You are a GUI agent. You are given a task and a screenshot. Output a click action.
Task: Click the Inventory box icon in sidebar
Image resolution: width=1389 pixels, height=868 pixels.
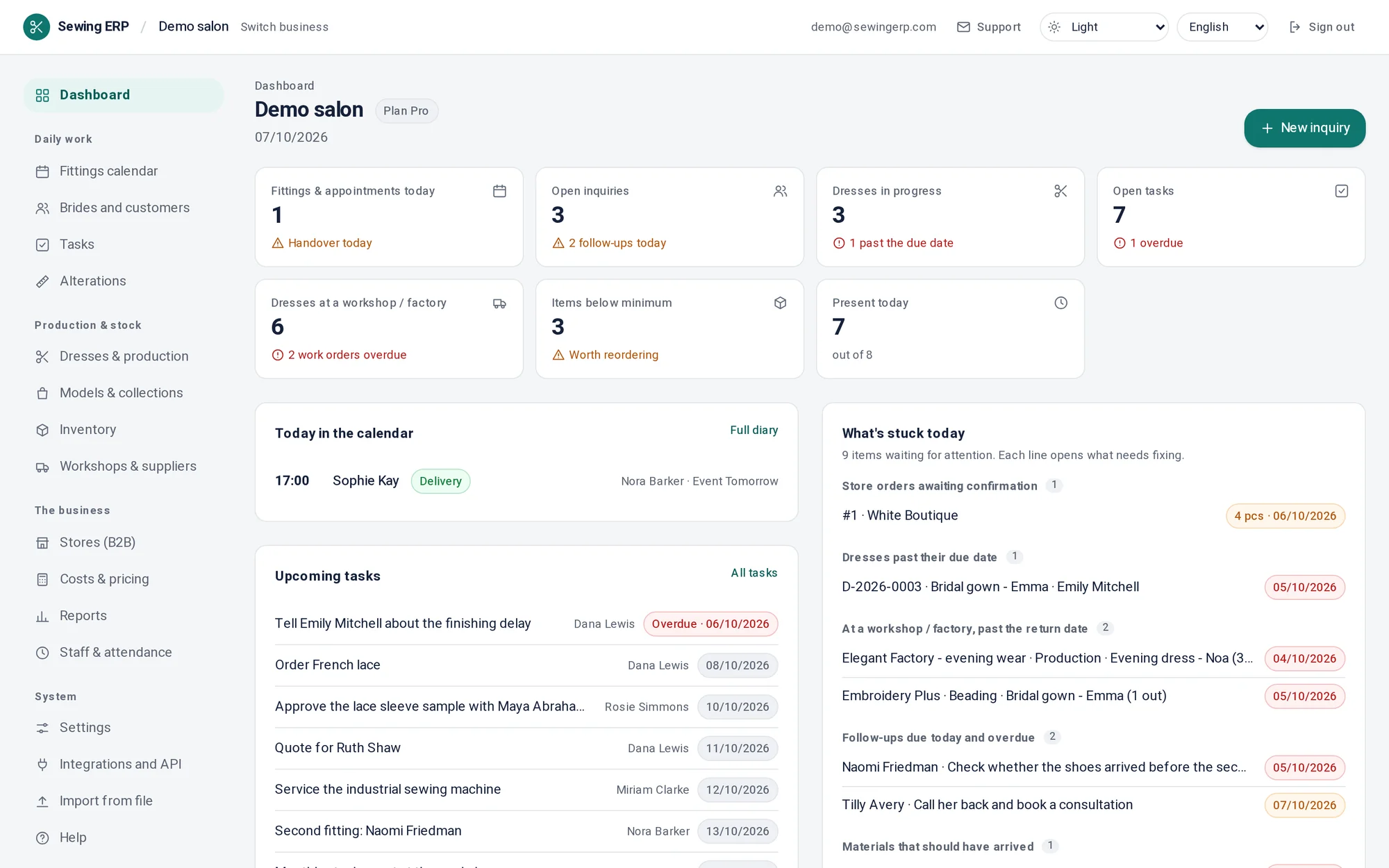tap(42, 430)
